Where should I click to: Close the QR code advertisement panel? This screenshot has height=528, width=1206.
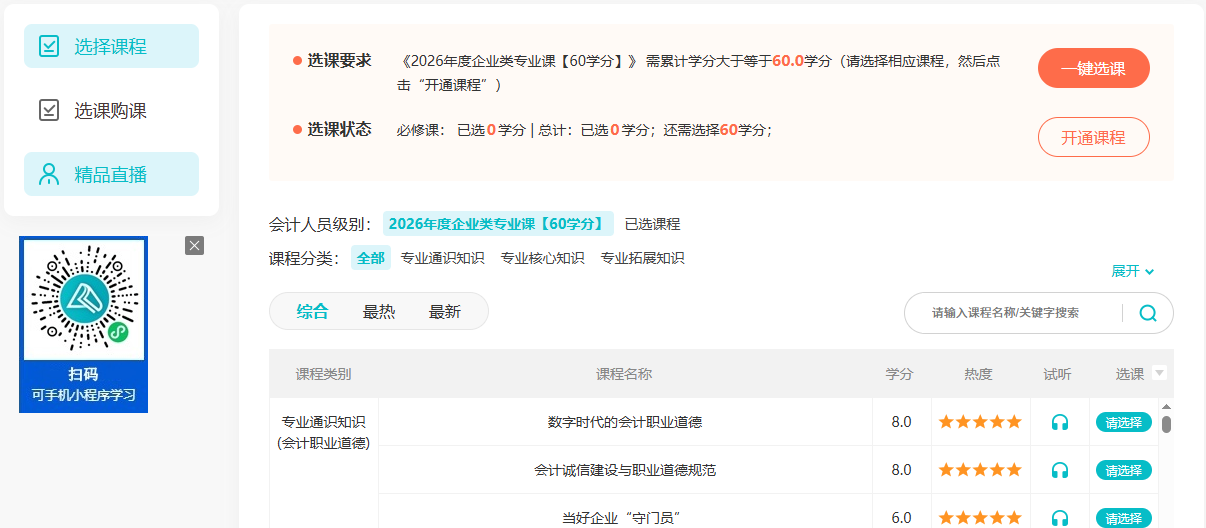click(x=194, y=246)
